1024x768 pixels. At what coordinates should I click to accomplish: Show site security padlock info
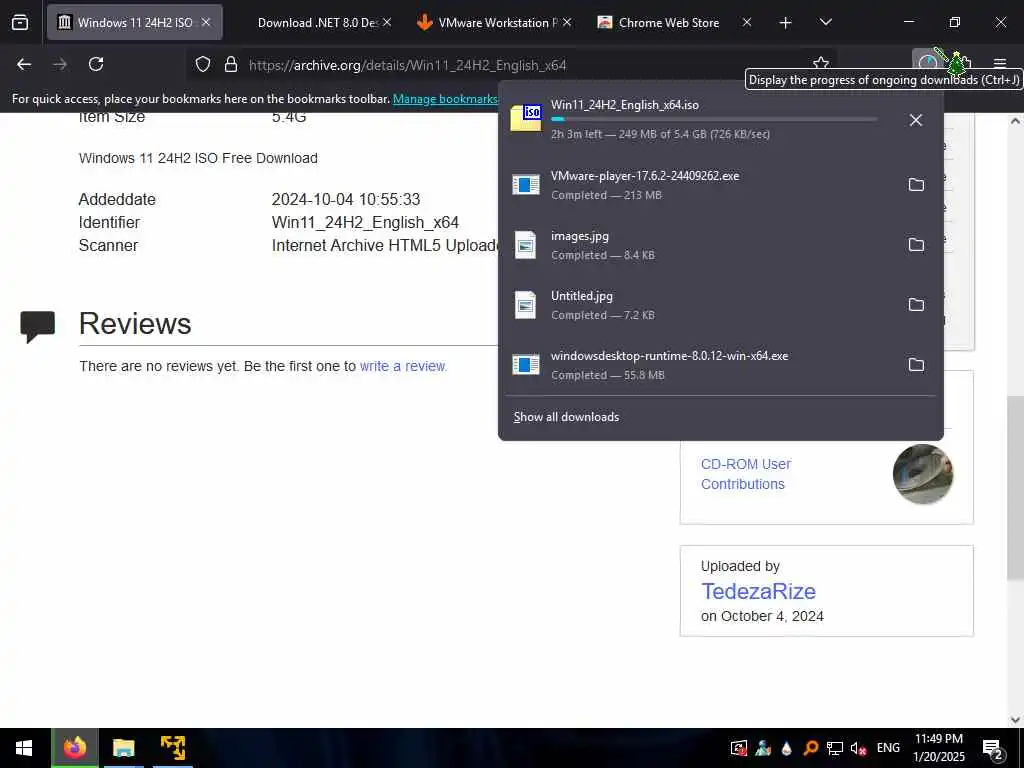coord(231,65)
